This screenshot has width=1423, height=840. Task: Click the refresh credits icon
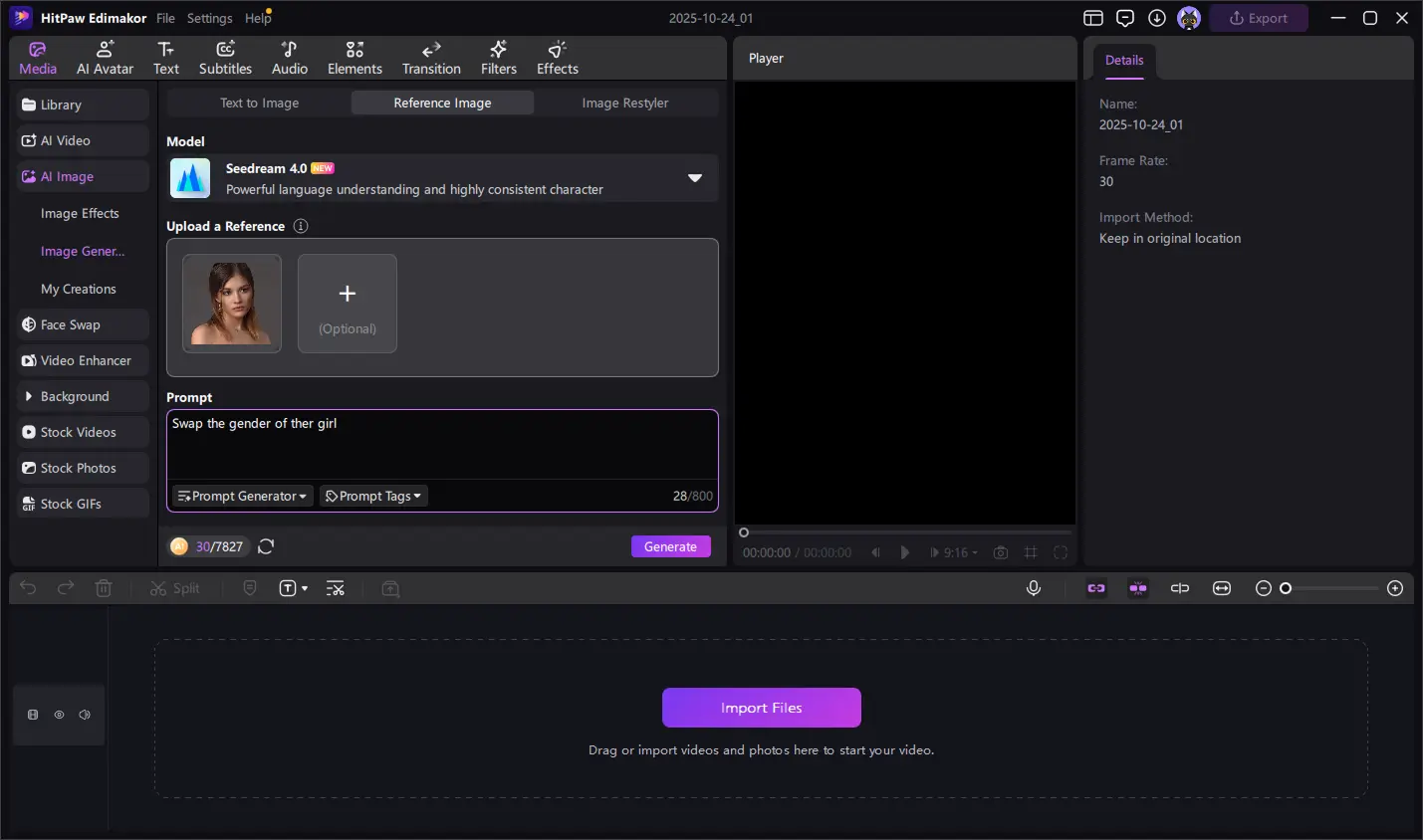[x=266, y=546]
